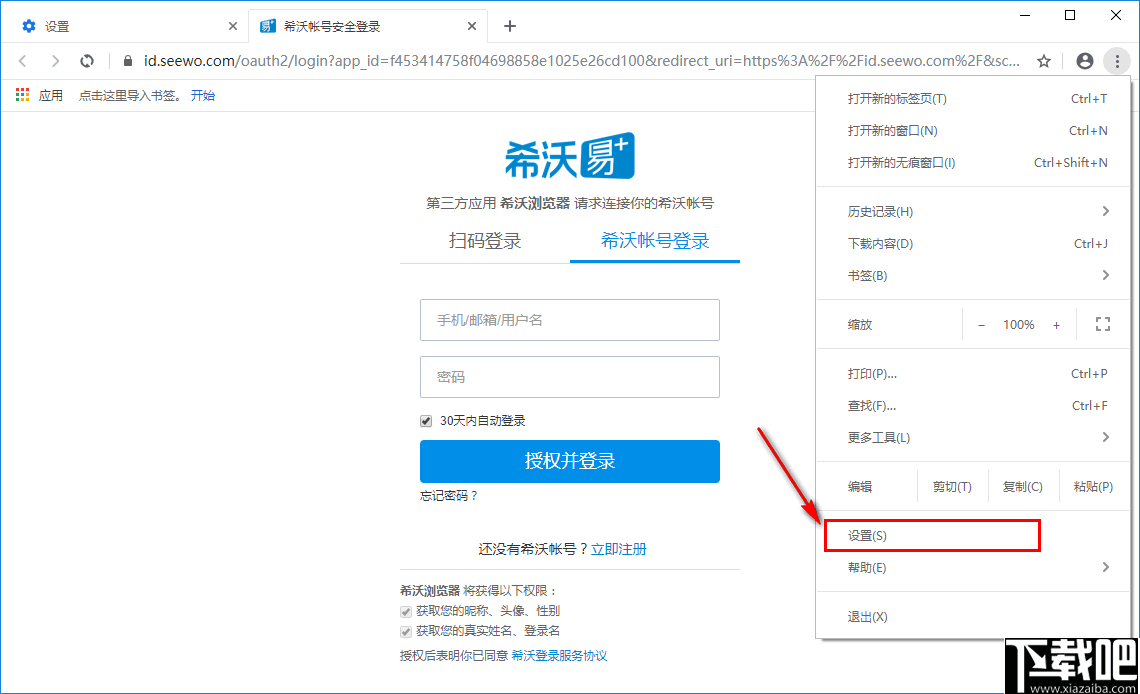Screen dimensions: 1140x694
Task: Minimize the browser window
Action: (x=1025, y=15)
